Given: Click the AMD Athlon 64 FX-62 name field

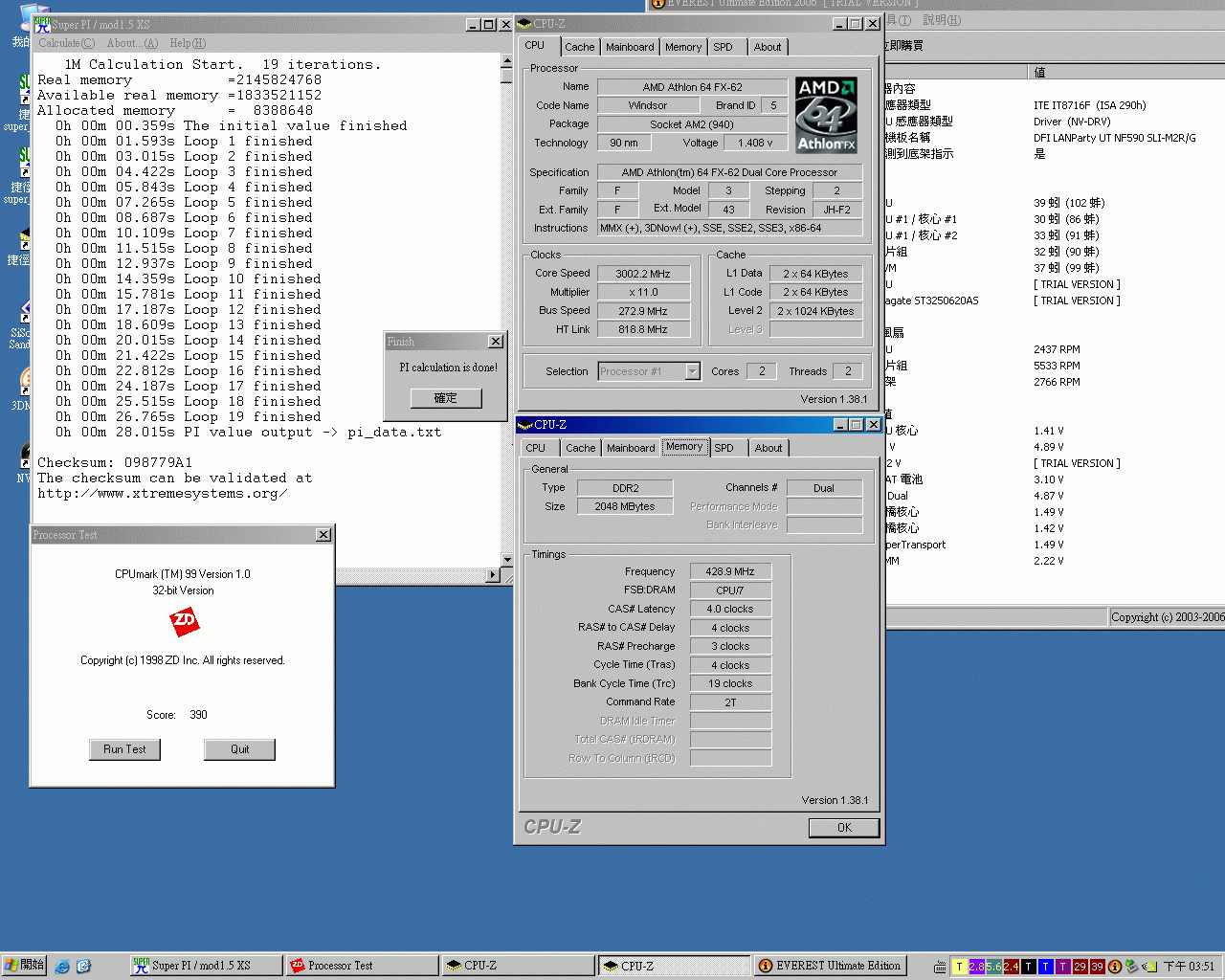Looking at the screenshot, I should pyautogui.click(x=693, y=87).
